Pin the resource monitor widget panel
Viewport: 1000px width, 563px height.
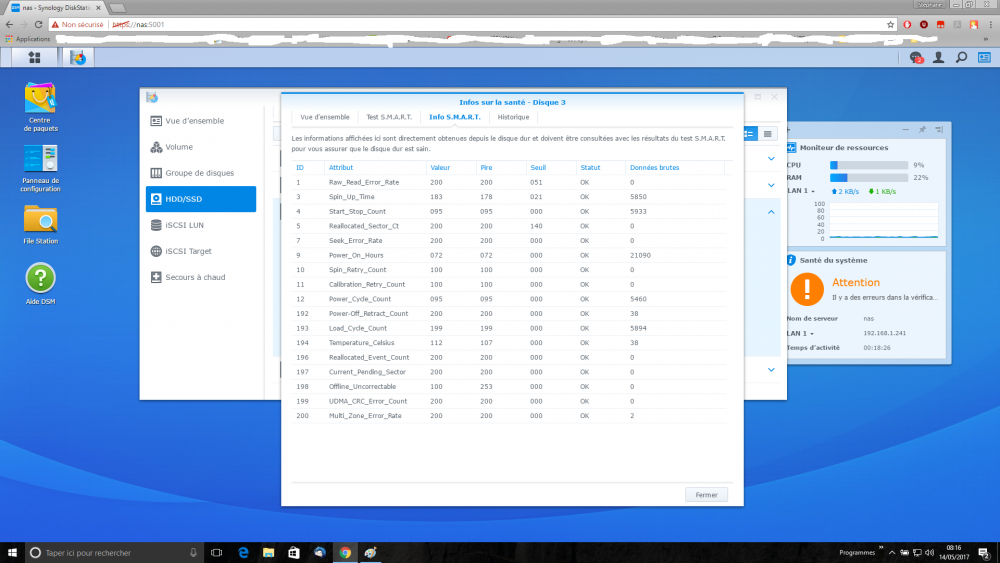point(921,130)
